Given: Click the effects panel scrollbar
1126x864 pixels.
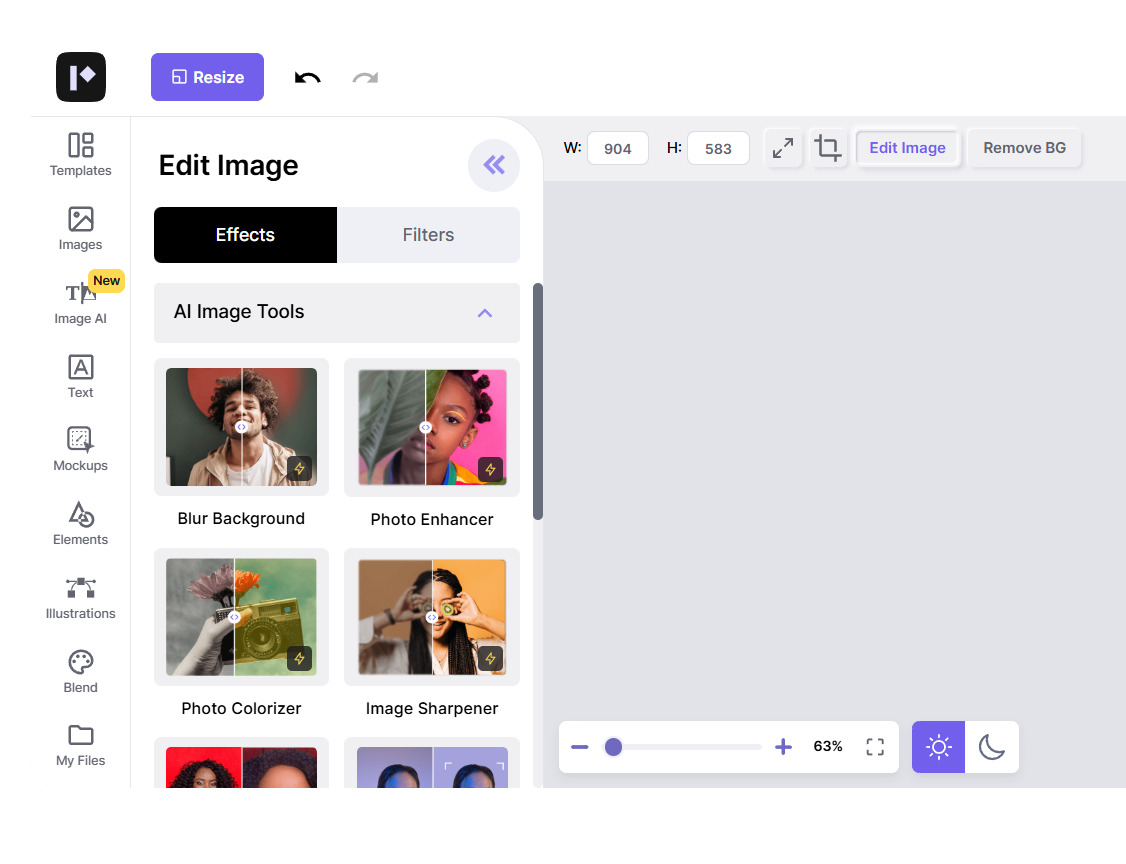Looking at the screenshot, I should coord(538,401).
